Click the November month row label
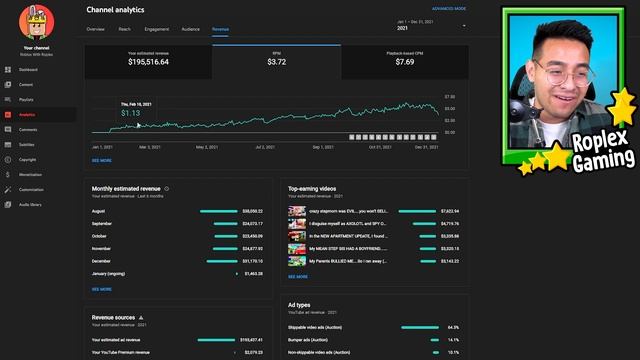 click(101, 249)
